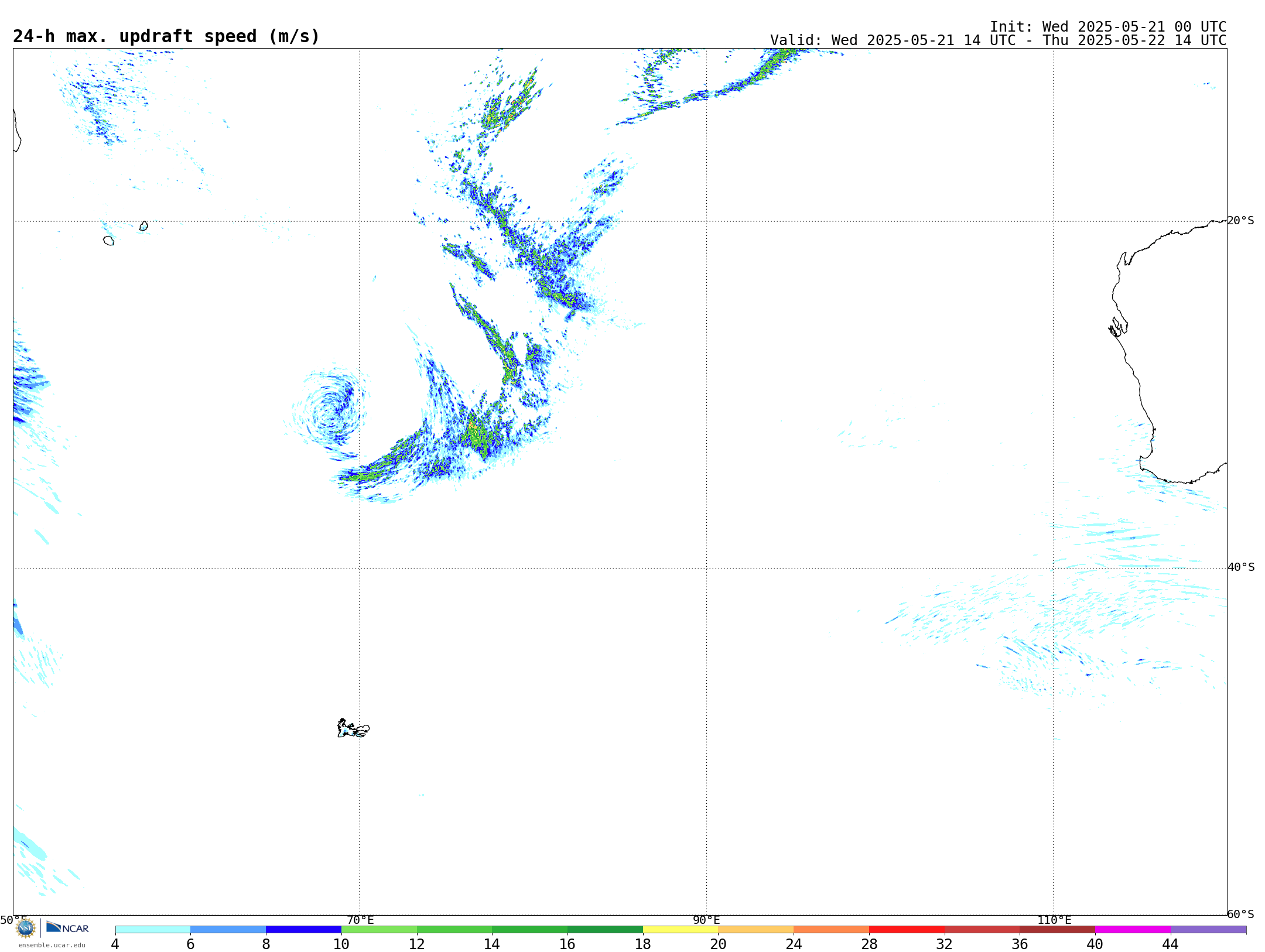
Task: Click the colorbar tick label 12
Action: click(x=417, y=944)
